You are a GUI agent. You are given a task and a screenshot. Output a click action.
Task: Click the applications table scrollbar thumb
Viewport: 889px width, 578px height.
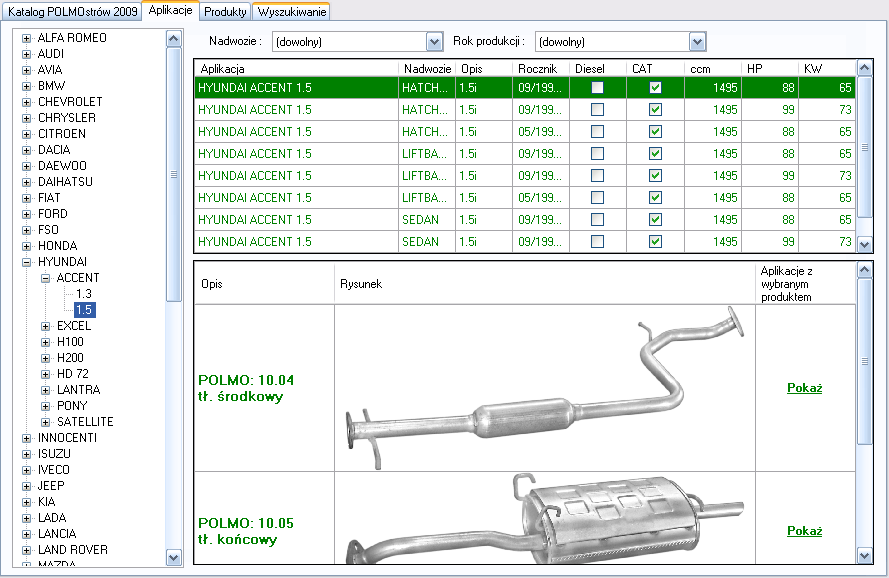[x=864, y=147]
